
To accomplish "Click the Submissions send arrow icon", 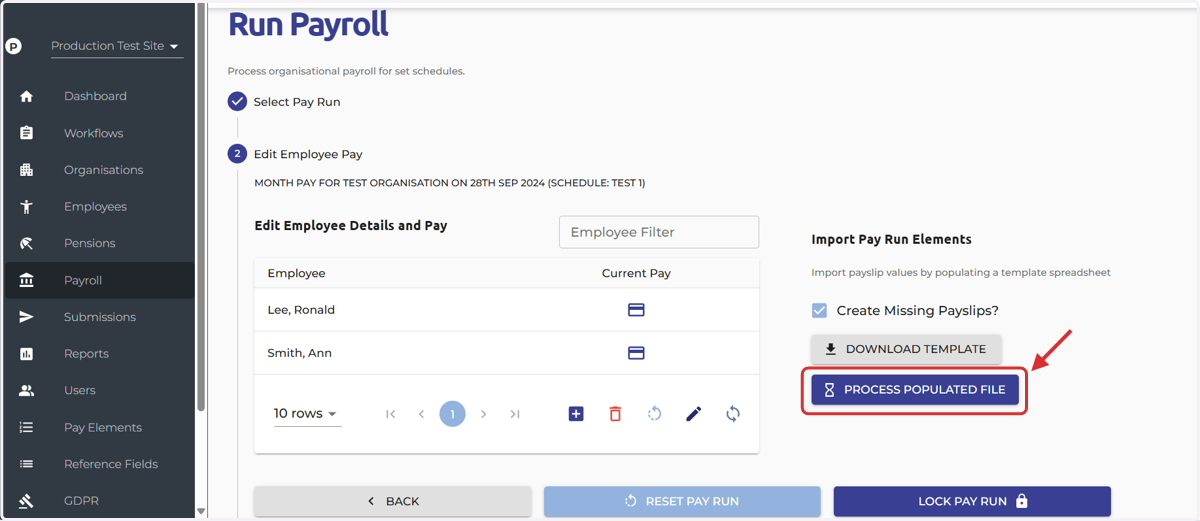I will pyautogui.click(x=26, y=317).
